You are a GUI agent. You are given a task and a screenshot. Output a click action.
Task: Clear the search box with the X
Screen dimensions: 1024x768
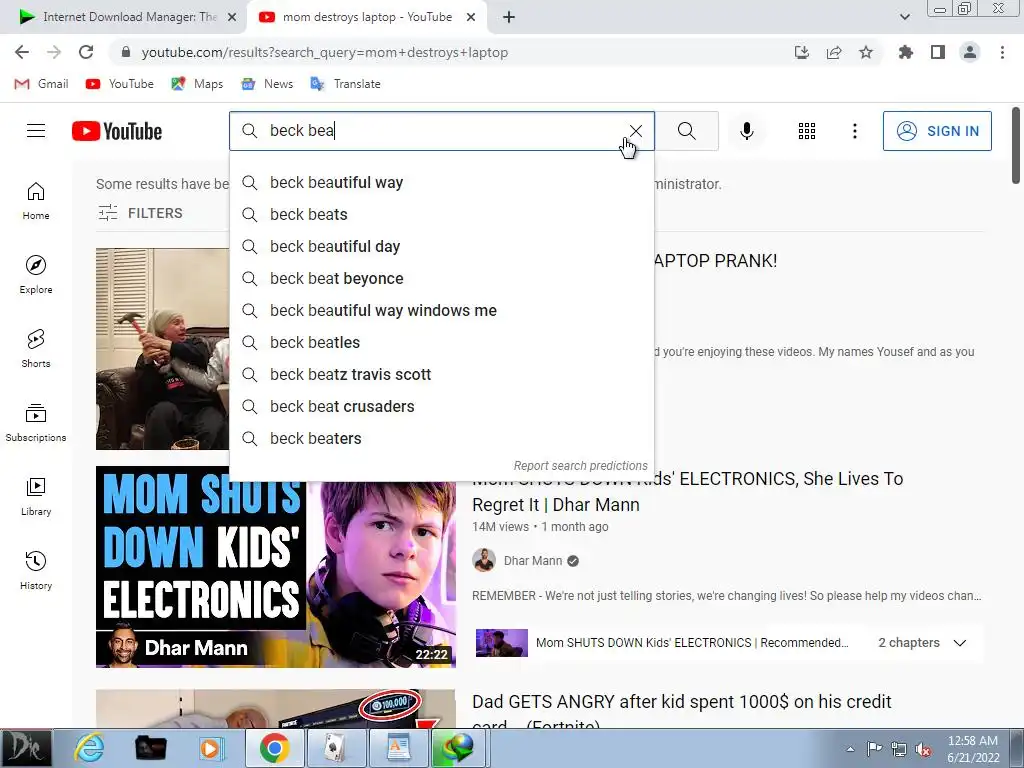(635, 131)
